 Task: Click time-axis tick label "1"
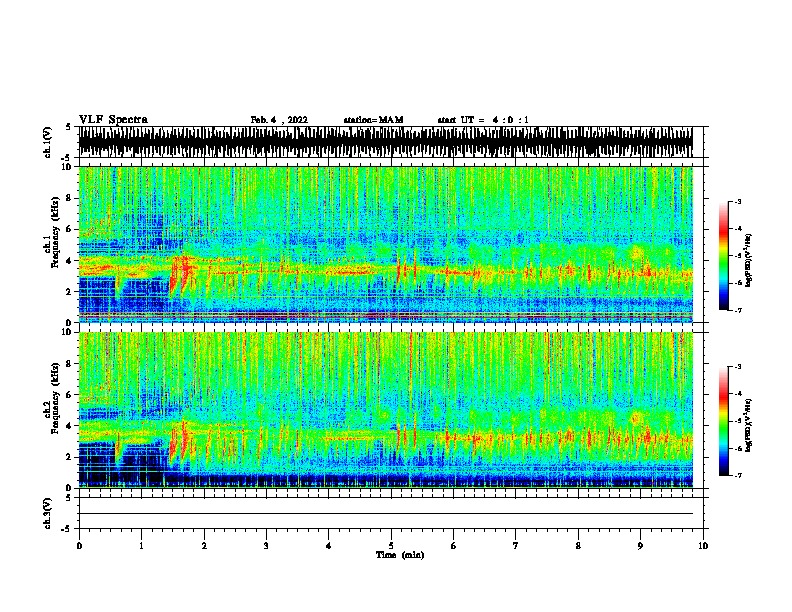[141, 546]
